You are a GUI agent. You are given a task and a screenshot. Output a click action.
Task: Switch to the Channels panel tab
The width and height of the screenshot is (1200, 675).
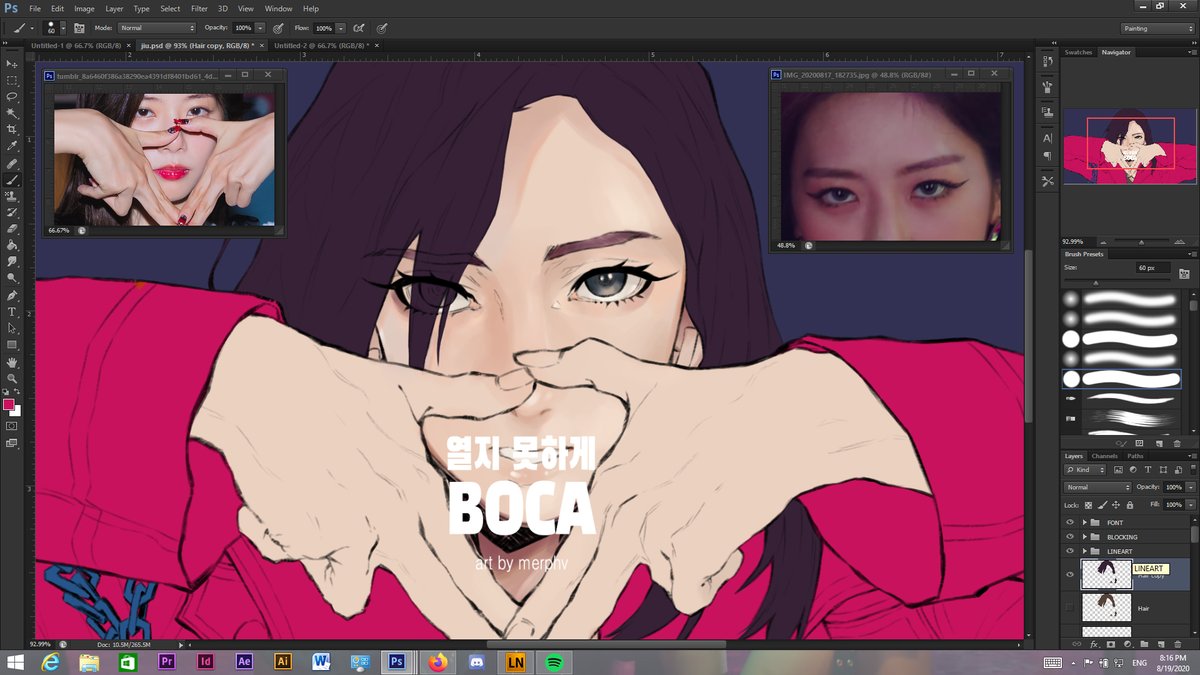[x=1104, y=456]
